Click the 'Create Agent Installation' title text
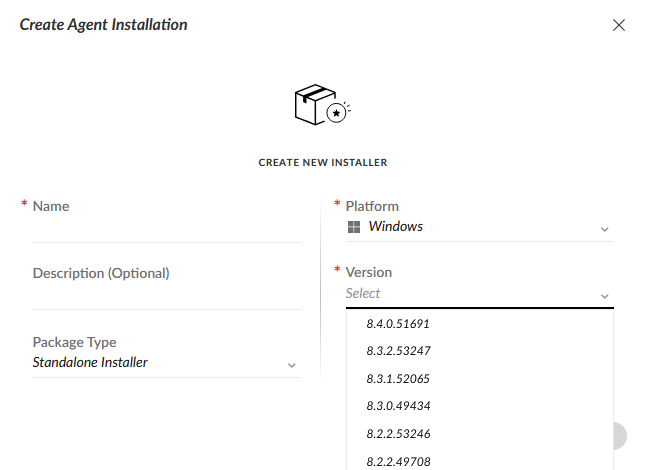The height and width of the screenshot is (470, 646). pyautogui.click(x=104, y=25)
